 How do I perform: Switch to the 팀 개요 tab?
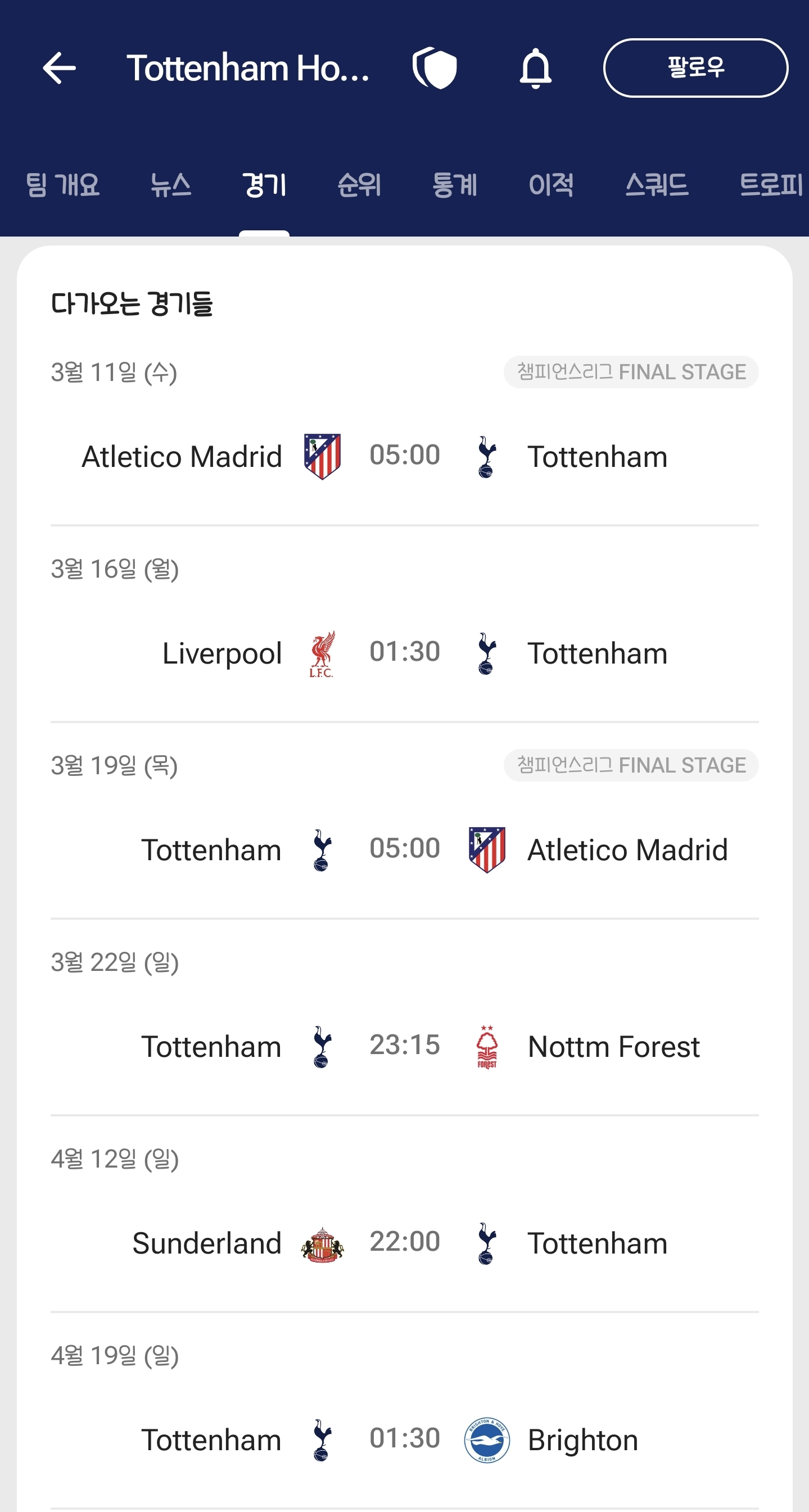[x=63, y=185]
